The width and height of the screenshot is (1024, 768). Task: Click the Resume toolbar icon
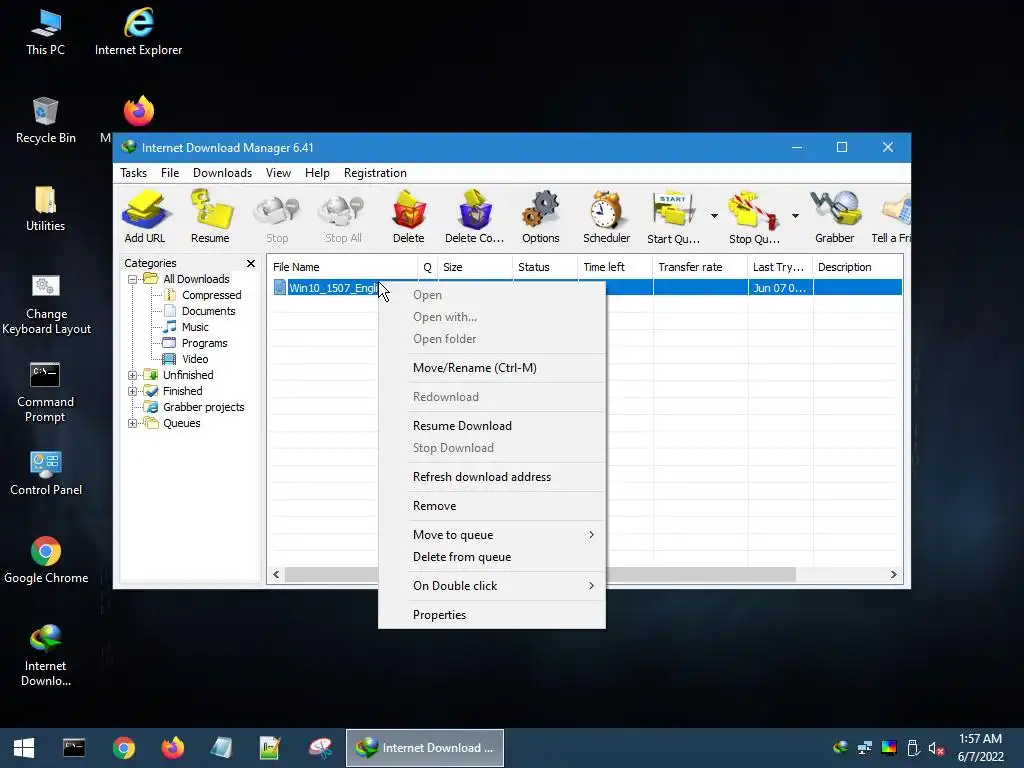click(x=210, y=216)
